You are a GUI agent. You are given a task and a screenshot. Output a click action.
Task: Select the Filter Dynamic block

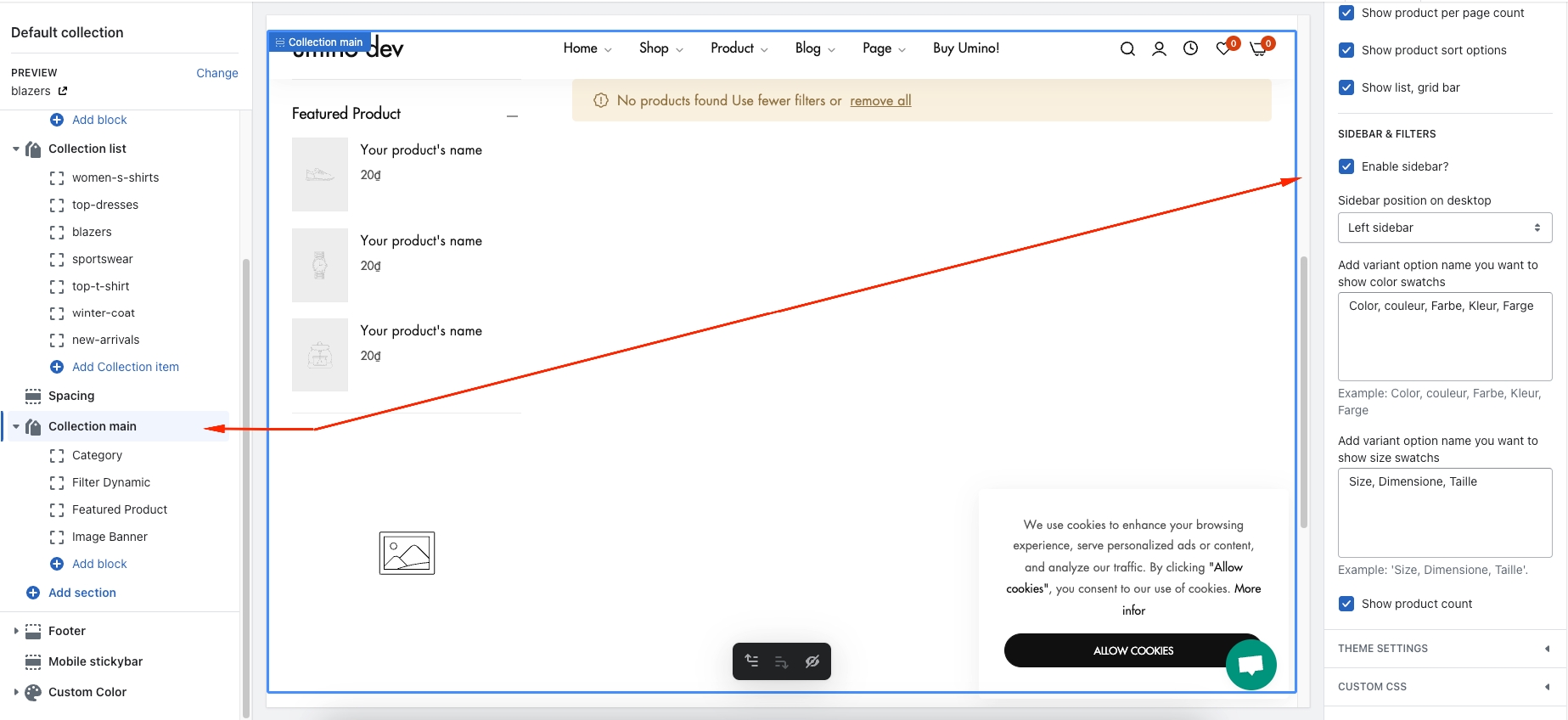tap(111, 482)
